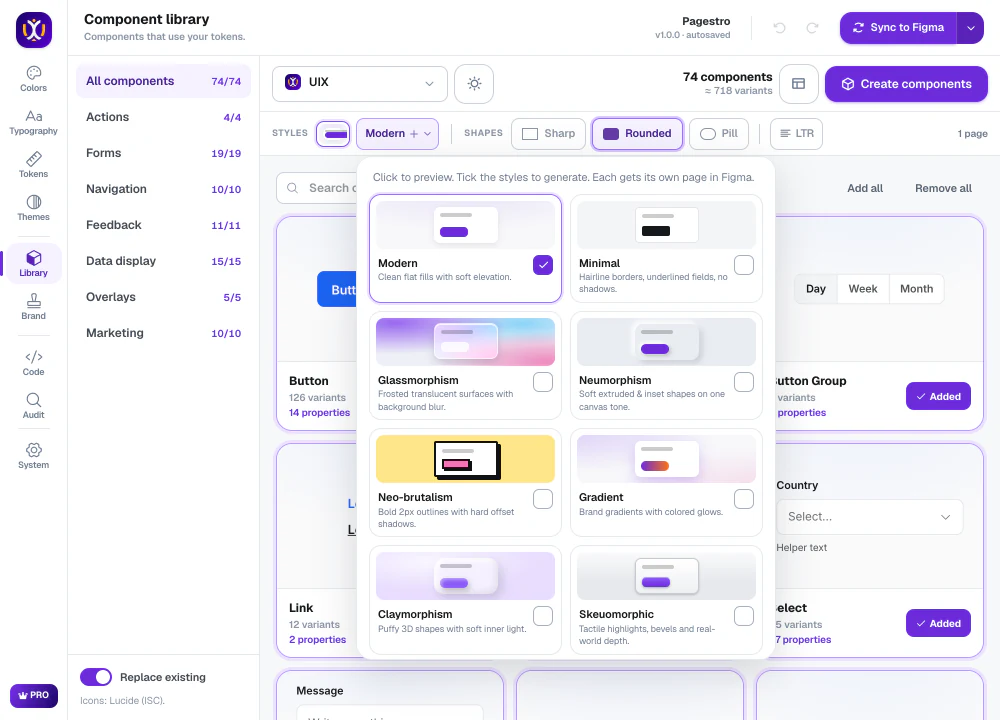Screen dimensions: 1000x720
Task: Click the Create components button
Action: click(906, 84)
